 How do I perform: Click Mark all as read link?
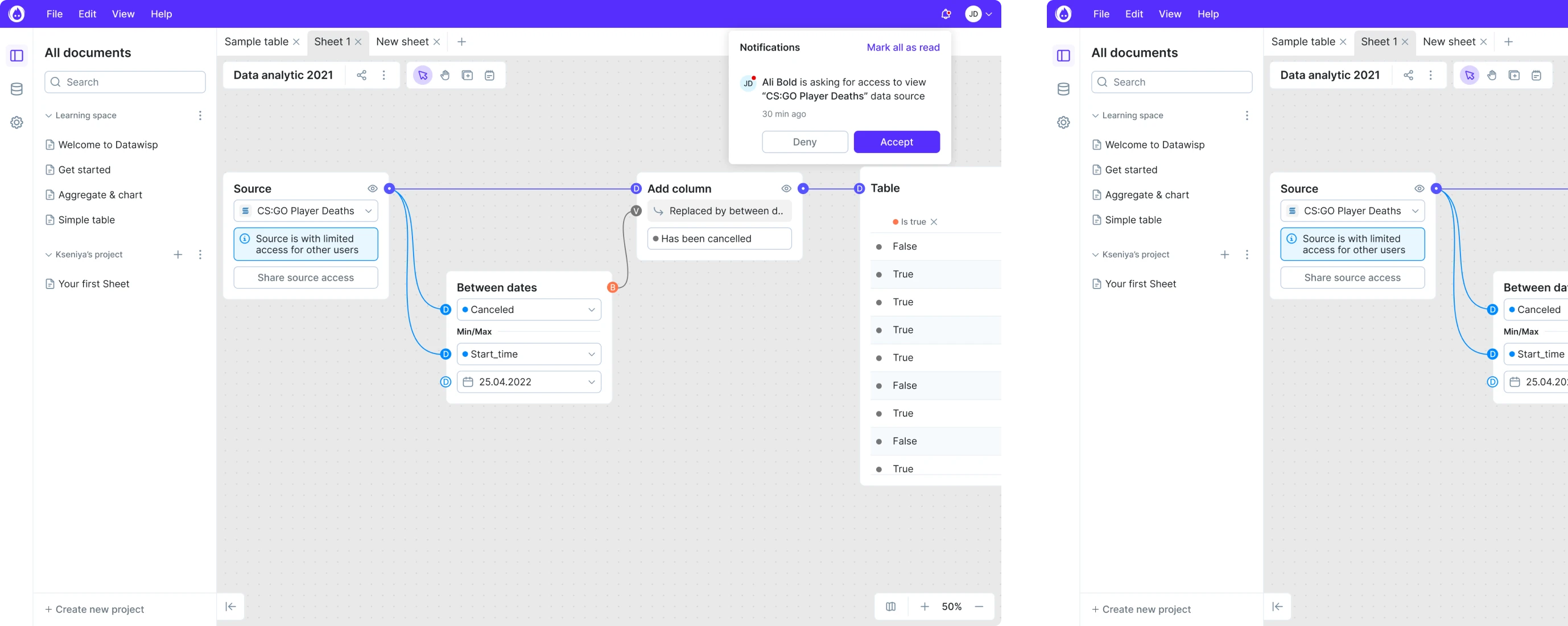click(x=903, y=47)
